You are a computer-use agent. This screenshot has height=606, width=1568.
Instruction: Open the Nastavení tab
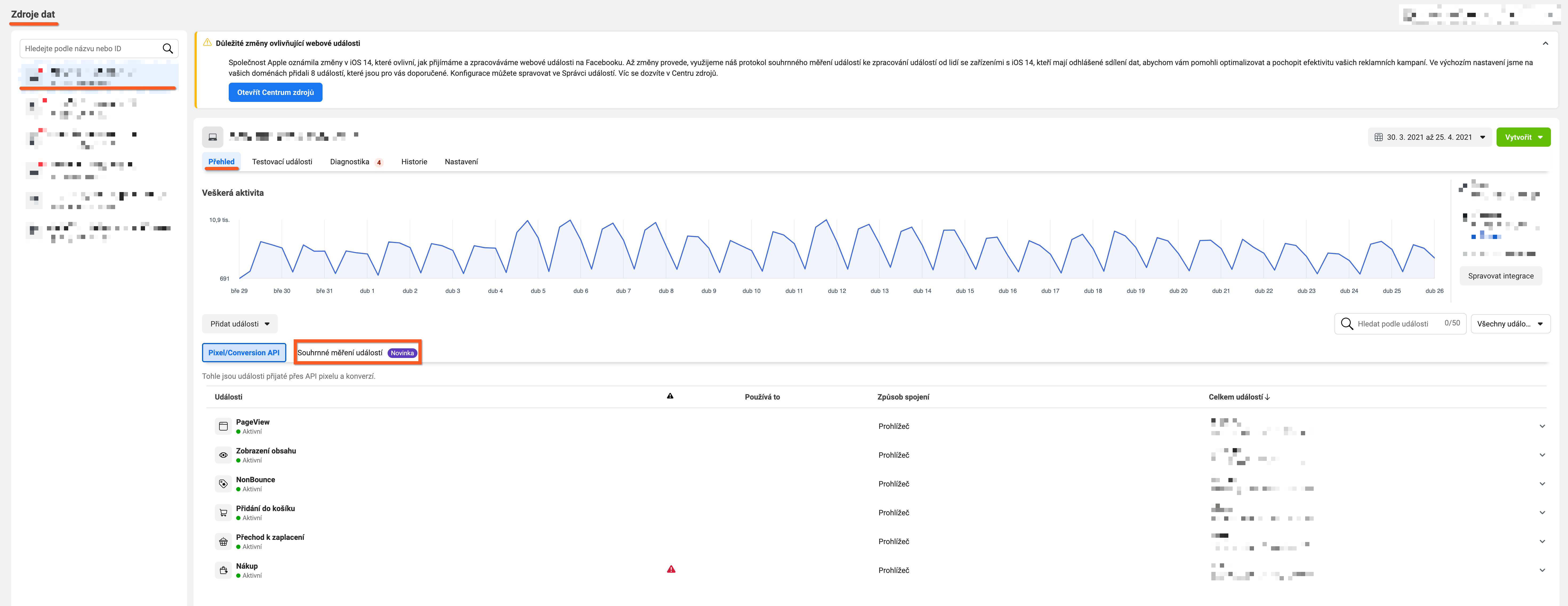461,161
